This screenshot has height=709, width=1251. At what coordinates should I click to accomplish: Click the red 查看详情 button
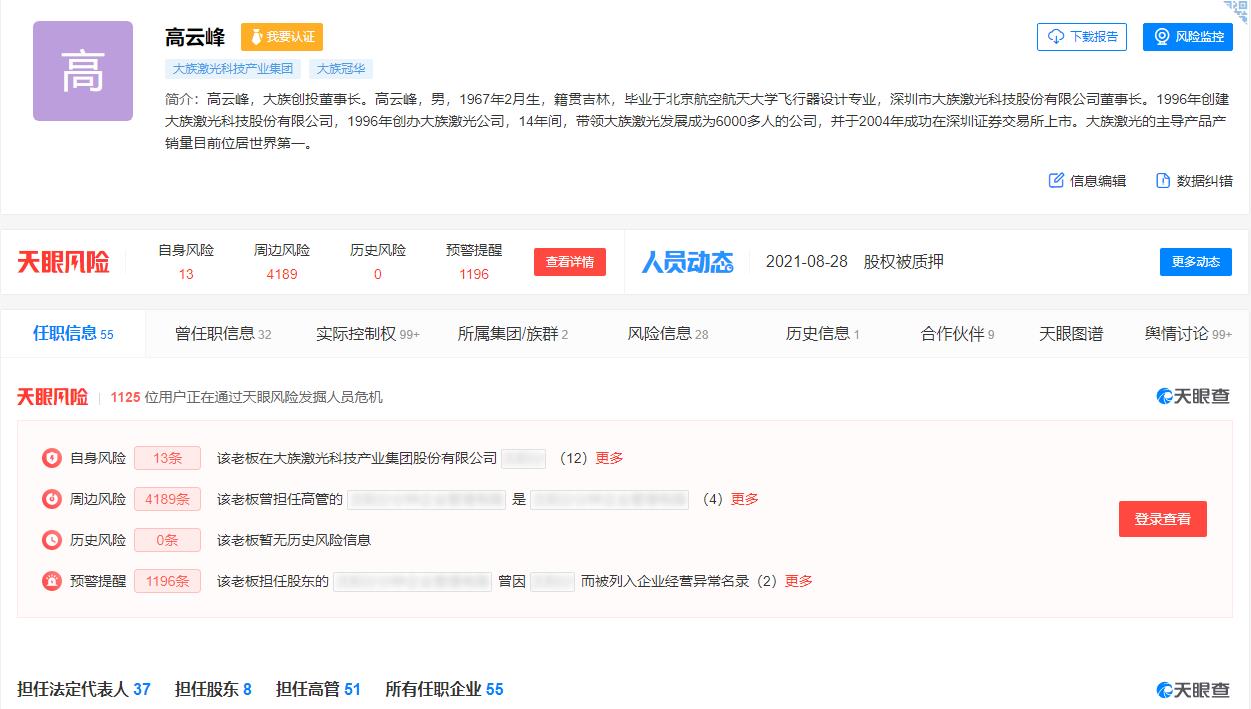tap(570, 262)
